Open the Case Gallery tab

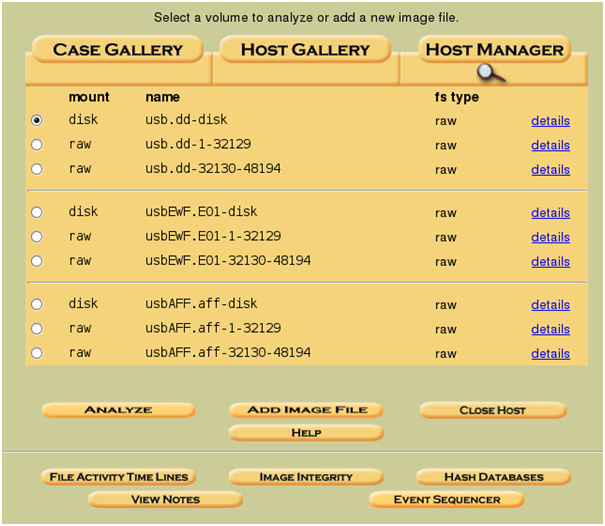[x=118, y=49]
